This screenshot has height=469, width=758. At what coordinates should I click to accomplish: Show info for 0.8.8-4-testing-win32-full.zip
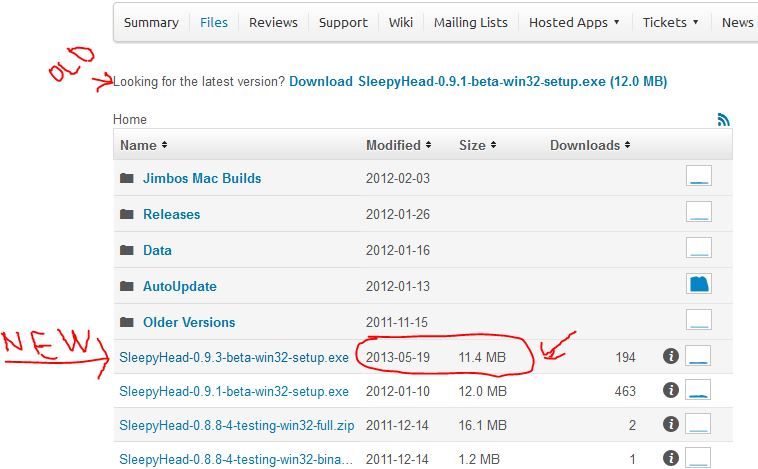671,424
